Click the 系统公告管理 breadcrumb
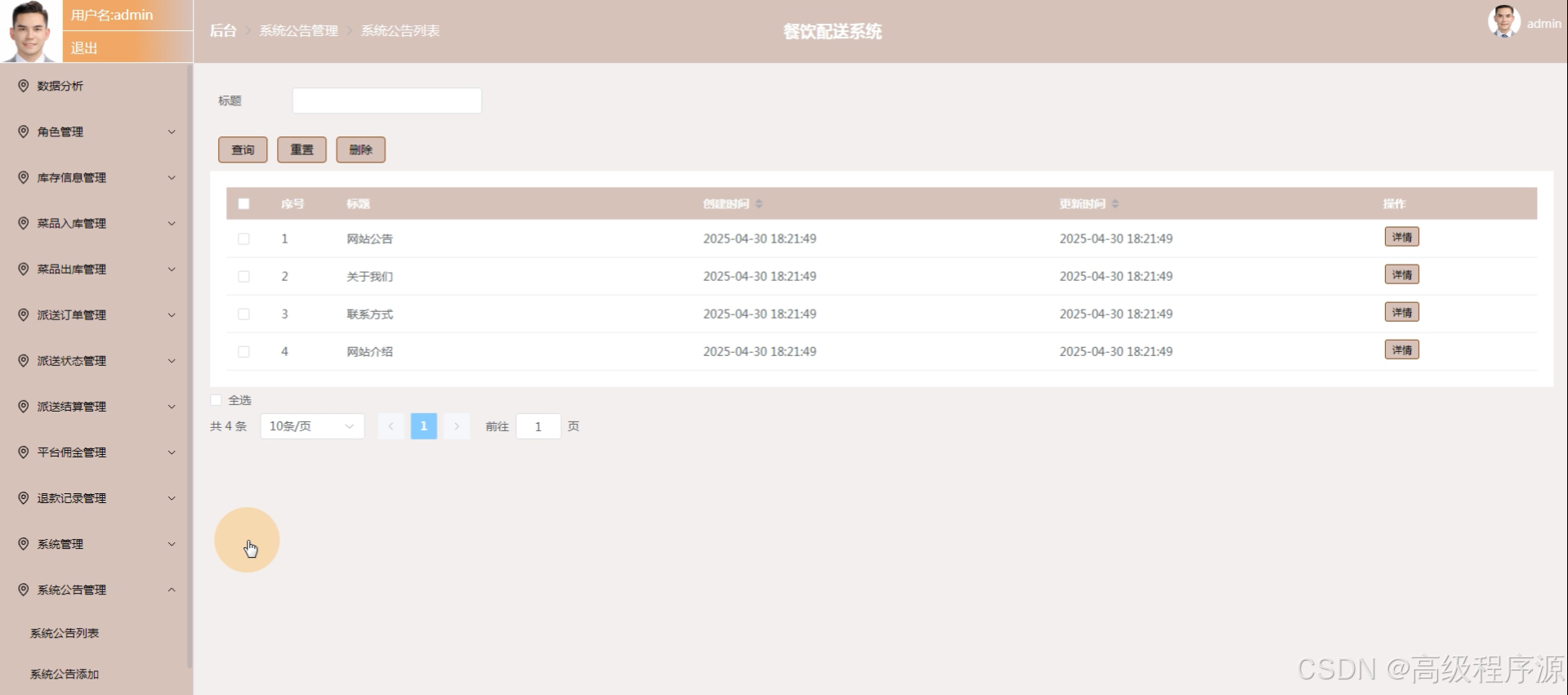 coord(298,30)
